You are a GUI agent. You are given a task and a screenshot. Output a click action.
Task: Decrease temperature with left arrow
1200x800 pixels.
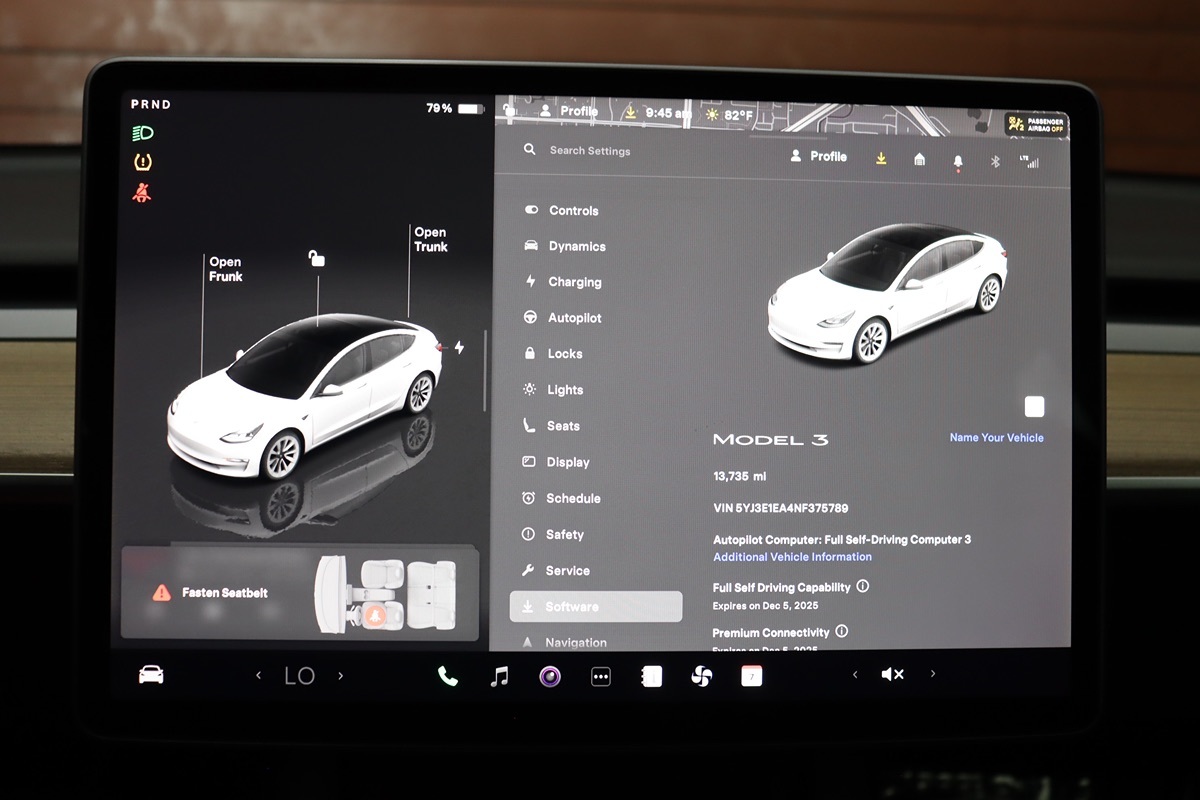258,676
